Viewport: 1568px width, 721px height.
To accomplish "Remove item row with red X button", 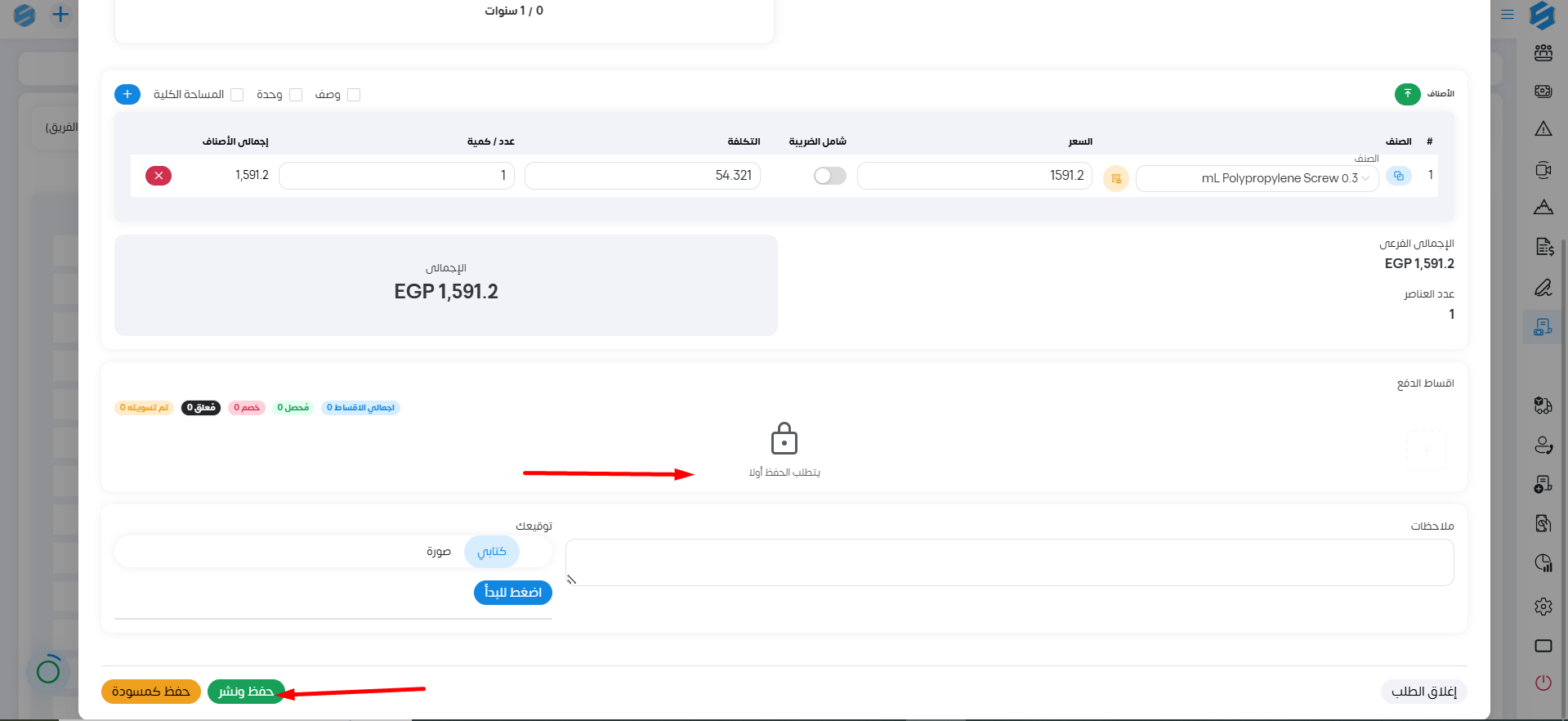I will tap(159, 176).
